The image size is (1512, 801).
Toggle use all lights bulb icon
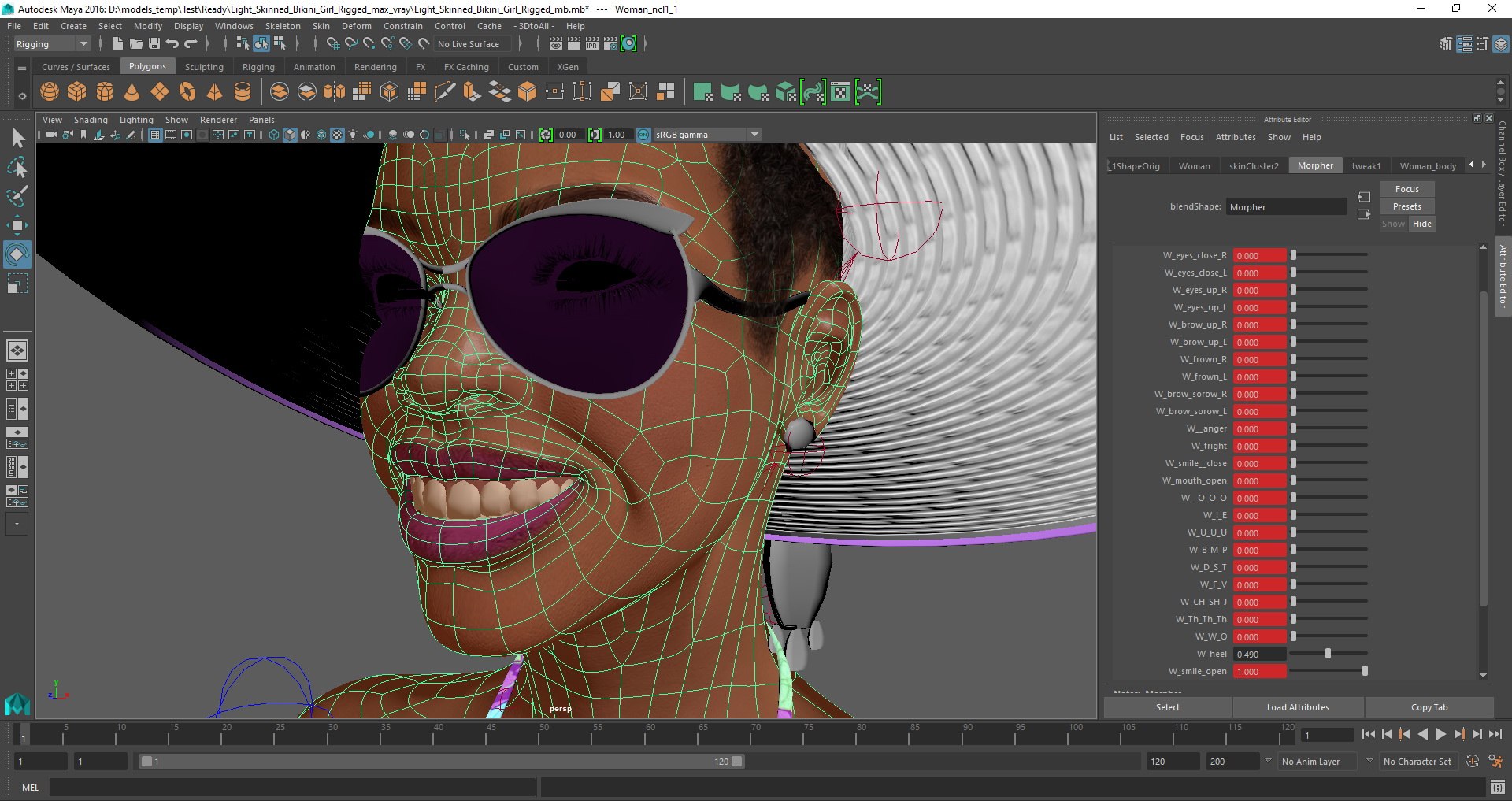click(353, 135)
